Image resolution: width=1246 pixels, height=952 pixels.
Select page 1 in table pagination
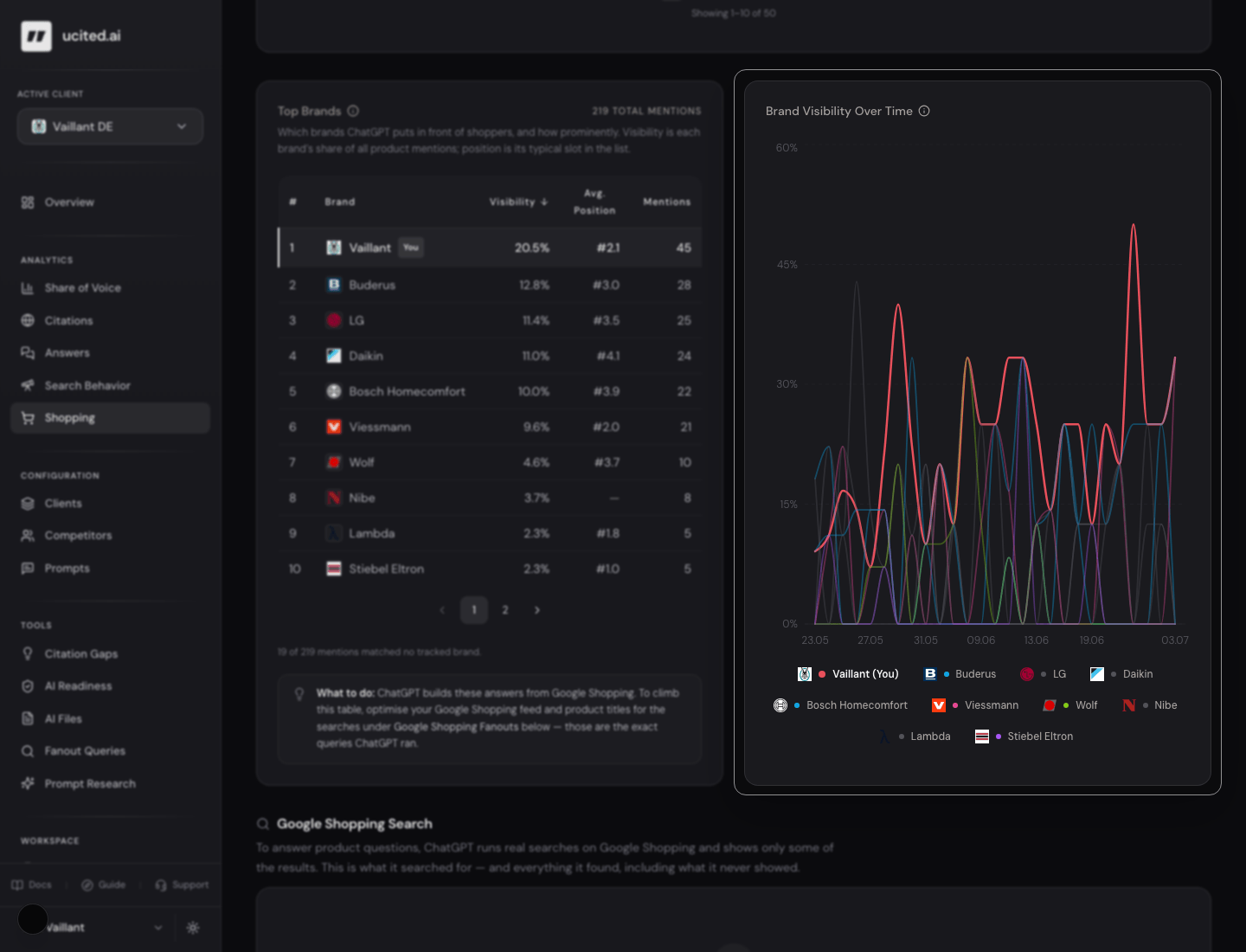click(x=474, y=610)
